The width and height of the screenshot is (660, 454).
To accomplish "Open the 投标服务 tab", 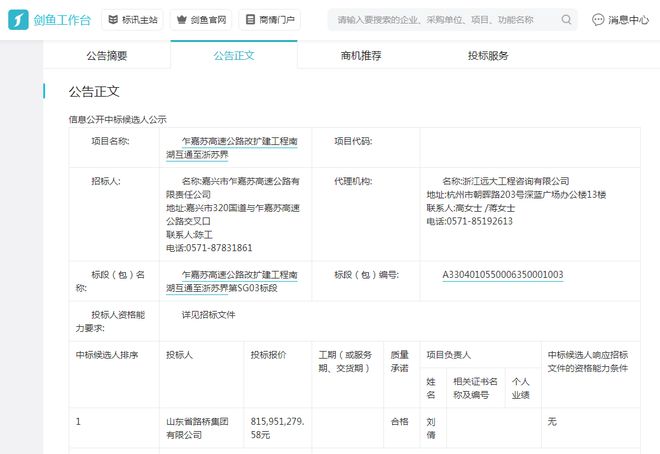I will click(x=488, y=56).
